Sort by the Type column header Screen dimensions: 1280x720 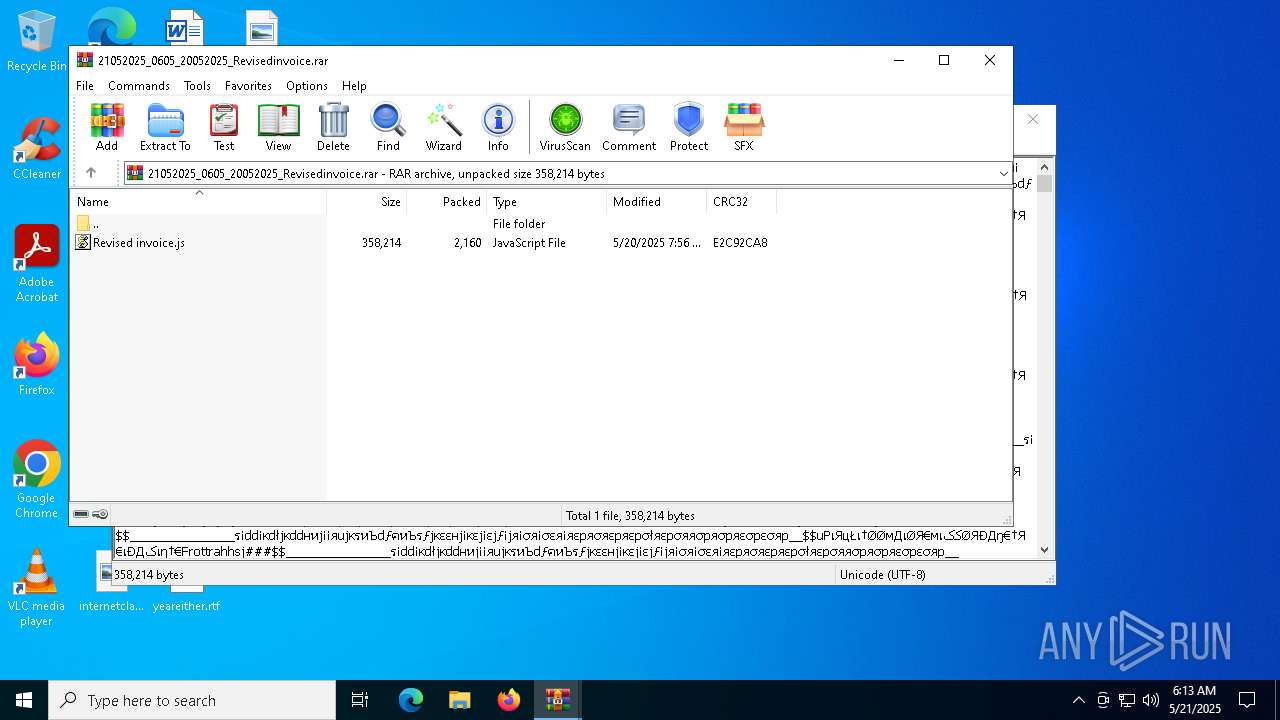coord(547,202)
